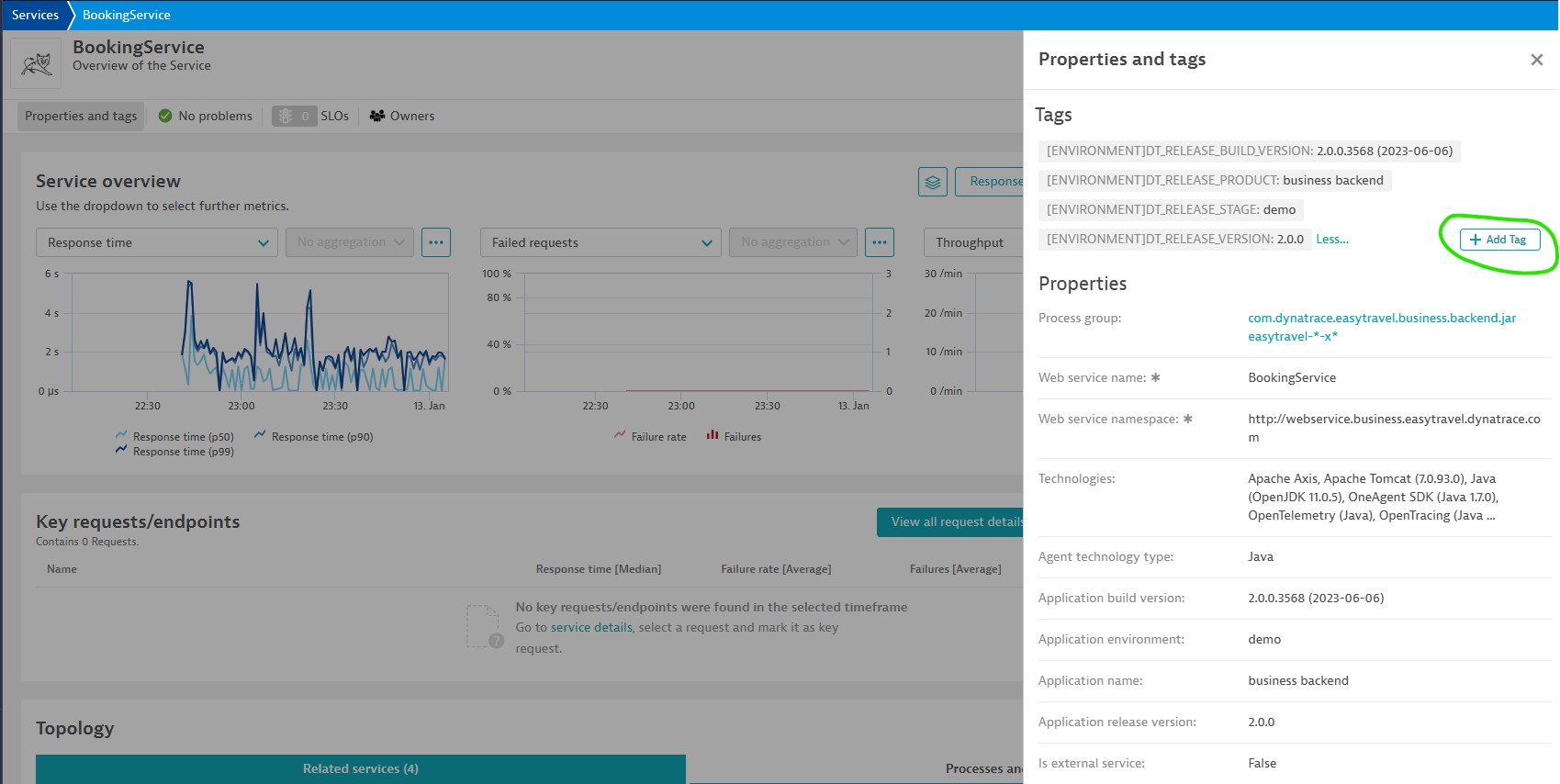Click the asterisk next to Web service namespace

(1187, 419)
